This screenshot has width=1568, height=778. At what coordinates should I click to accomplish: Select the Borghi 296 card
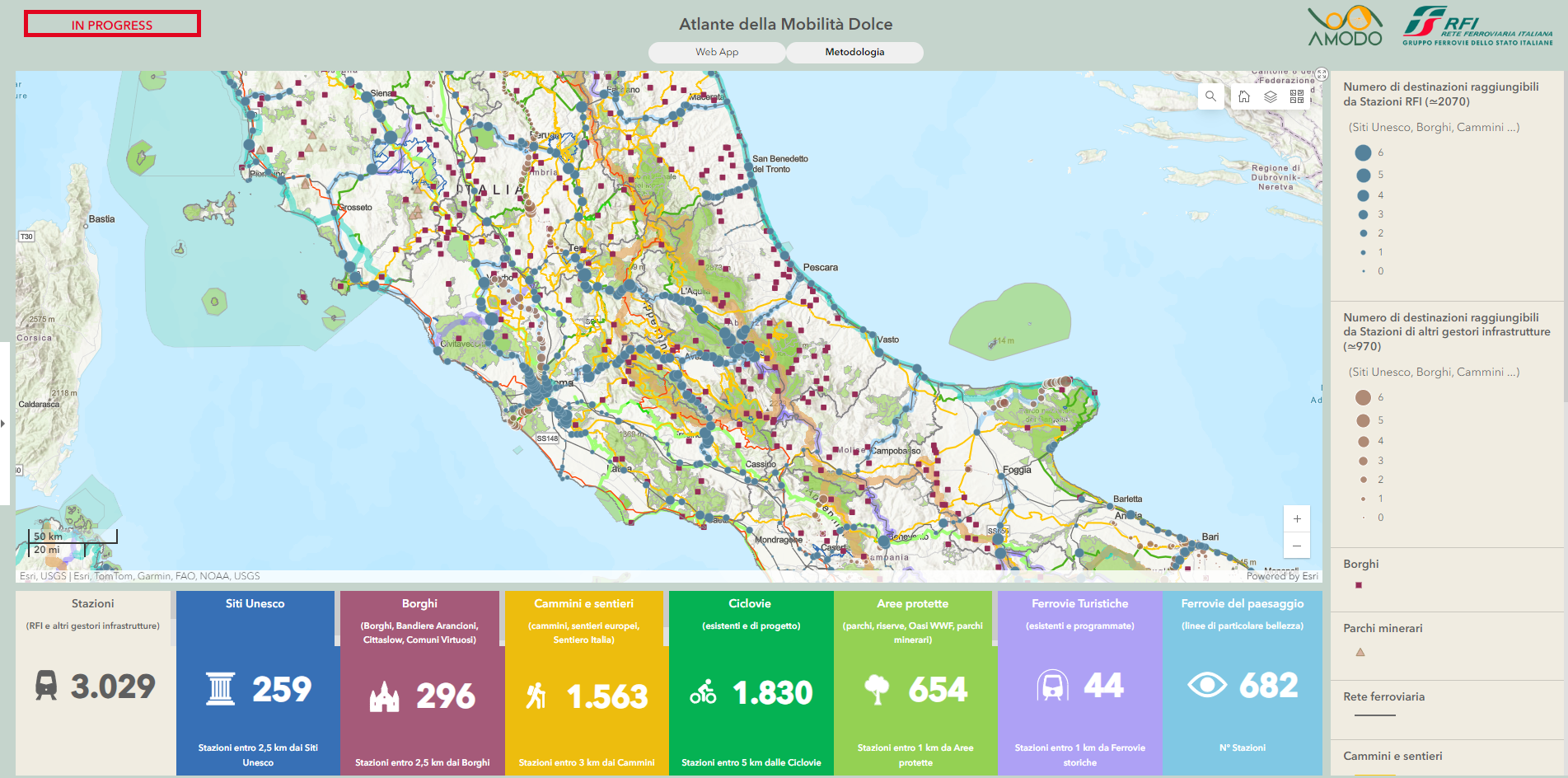click(419, 683)
